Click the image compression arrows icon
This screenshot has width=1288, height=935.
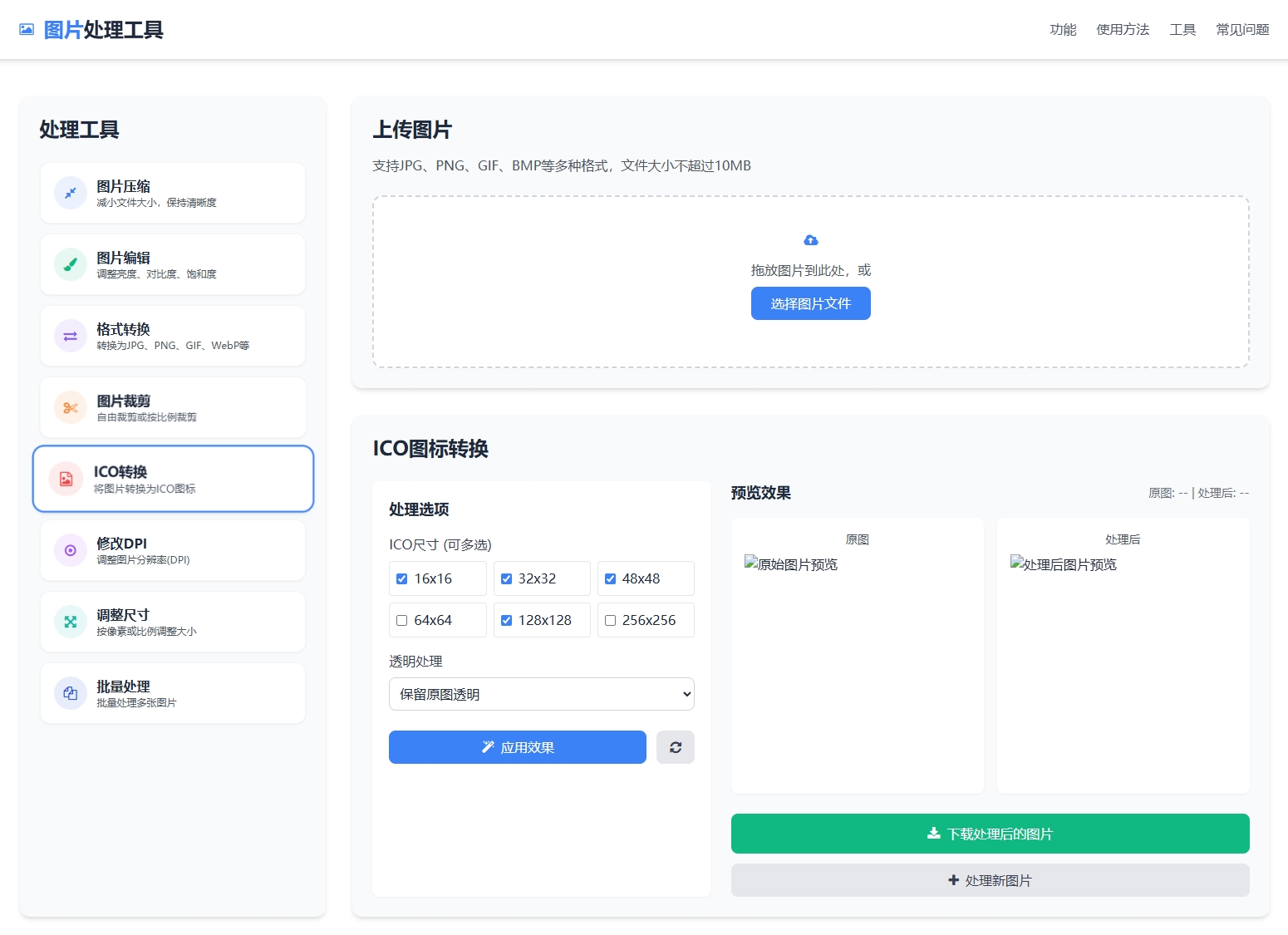pos(71,193)
